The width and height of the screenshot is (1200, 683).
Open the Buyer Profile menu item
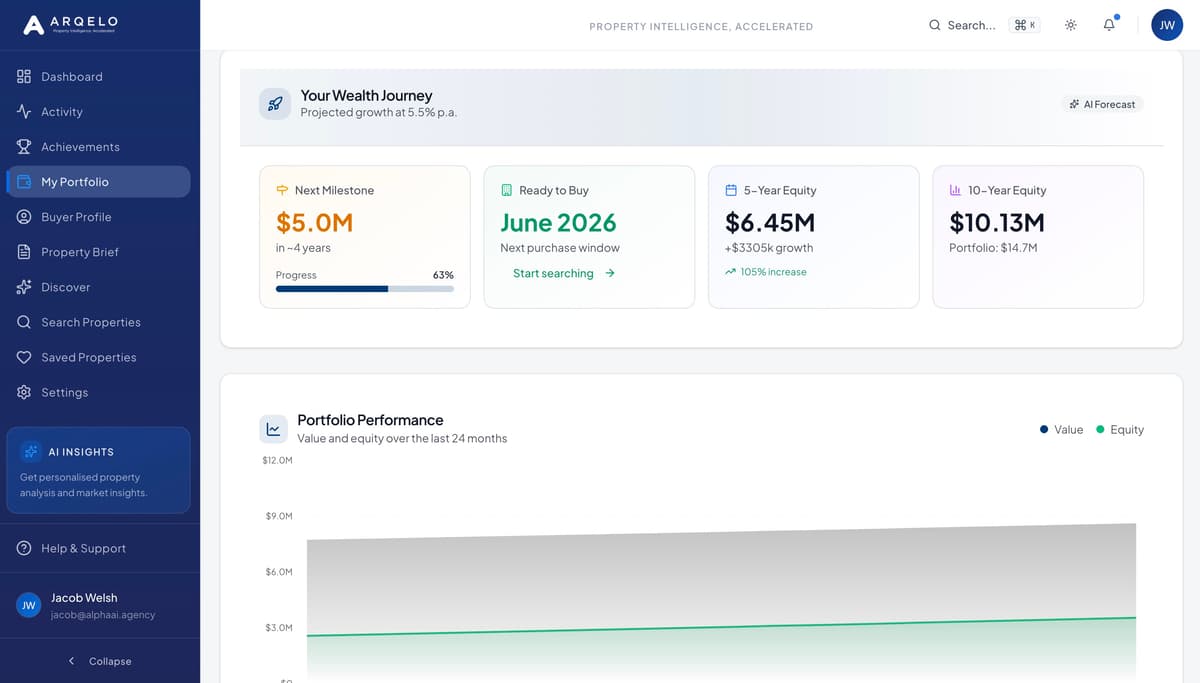coord(75,216)
